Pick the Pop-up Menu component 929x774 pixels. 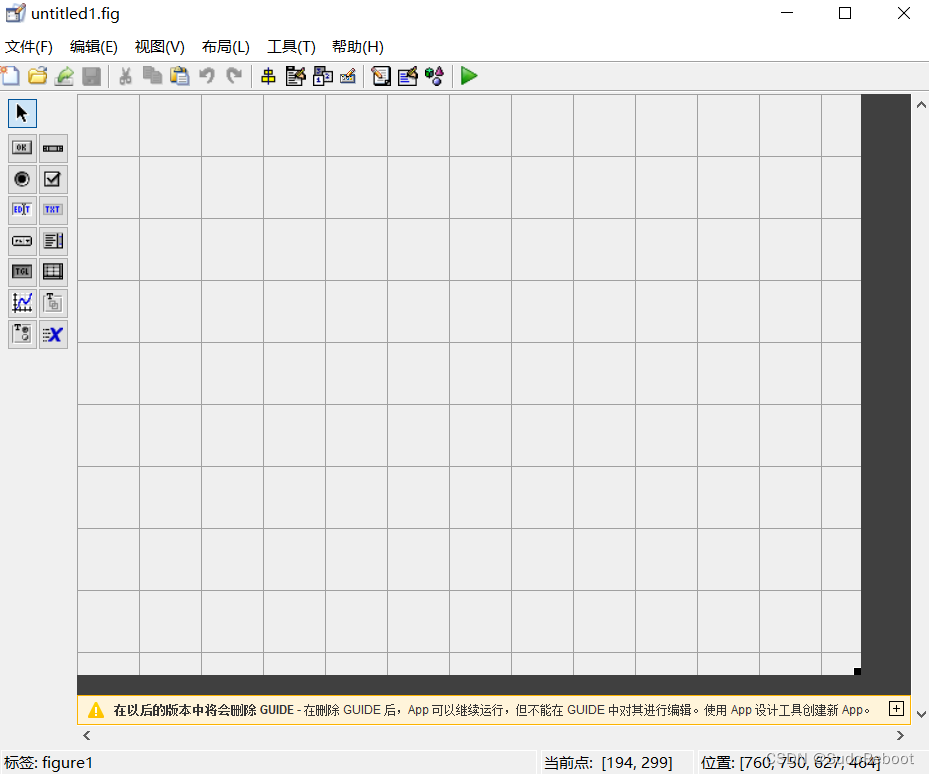point(23,241)
